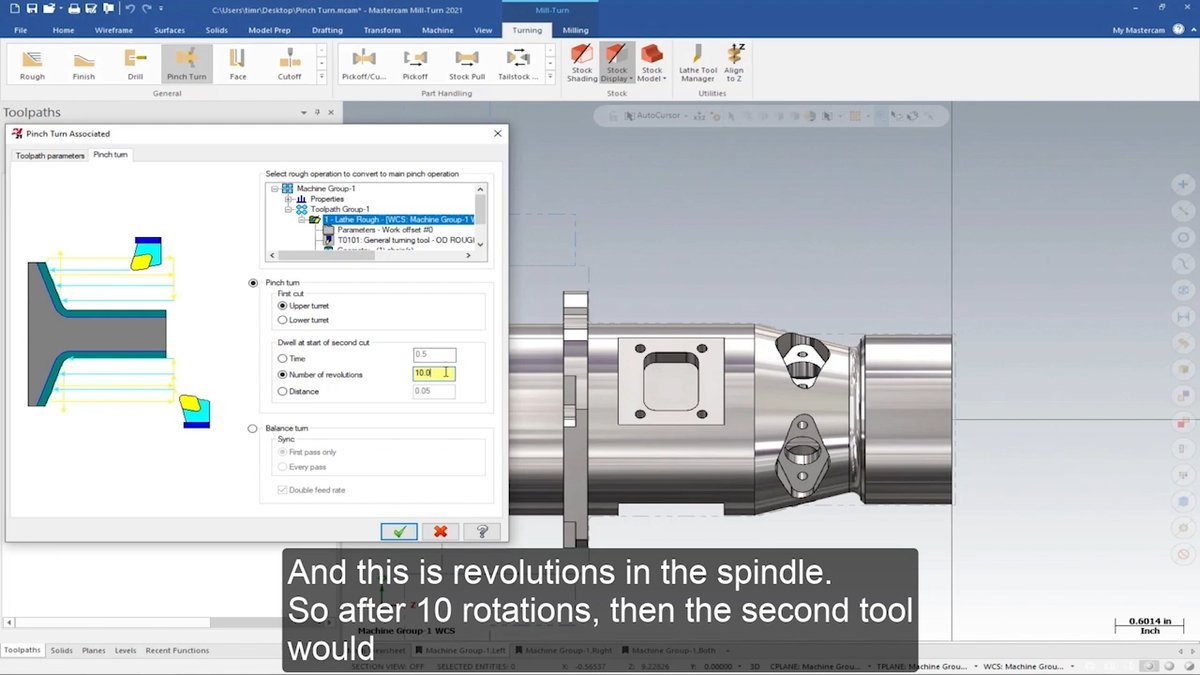1200x675 pixels.
Task: Expand the Part Handling gallery dropdown
Action: point(550,78)
